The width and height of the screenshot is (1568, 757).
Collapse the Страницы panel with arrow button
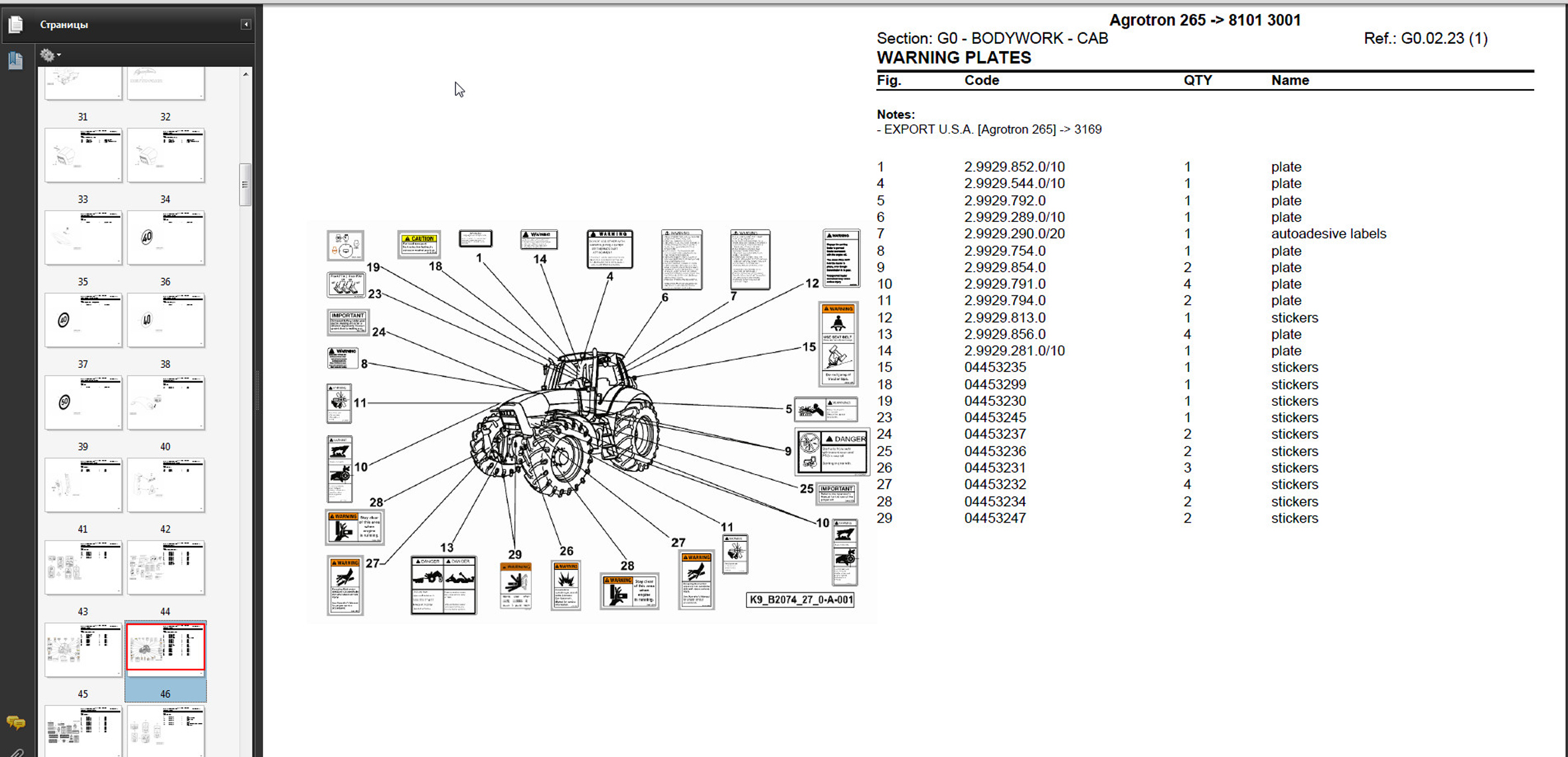point(246,25)
